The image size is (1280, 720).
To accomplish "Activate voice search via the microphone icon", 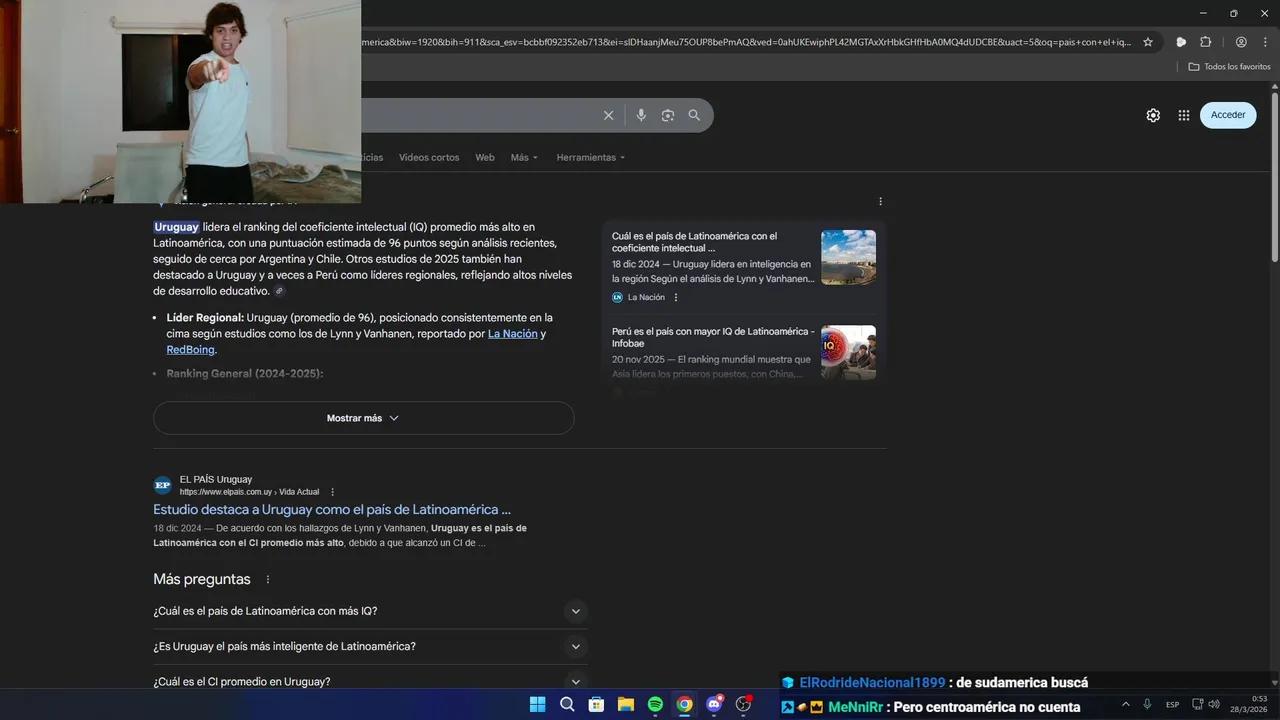I will [641, 115].
